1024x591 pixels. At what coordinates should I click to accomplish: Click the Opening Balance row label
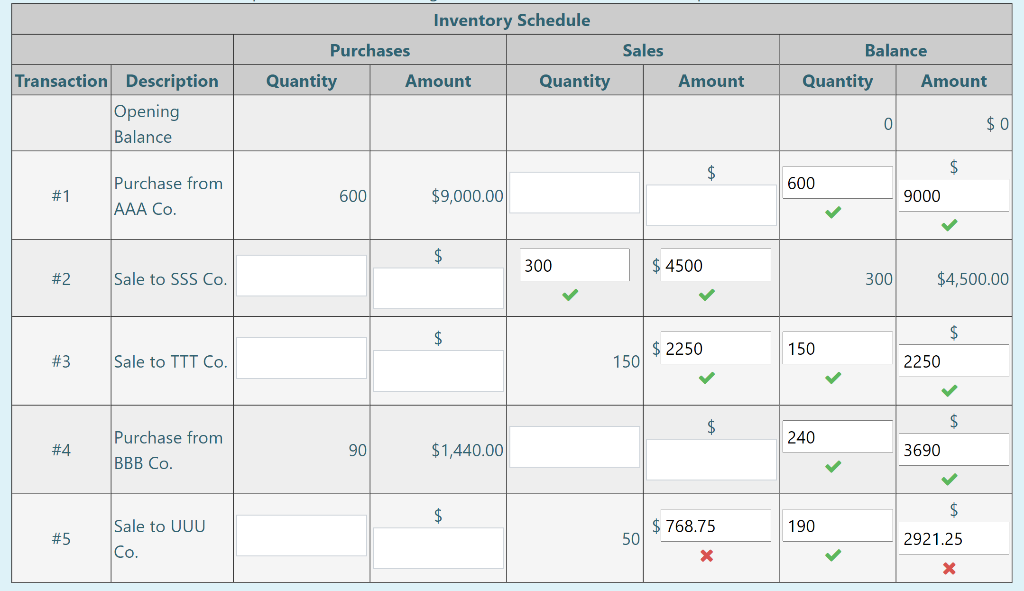coord(148,123)
